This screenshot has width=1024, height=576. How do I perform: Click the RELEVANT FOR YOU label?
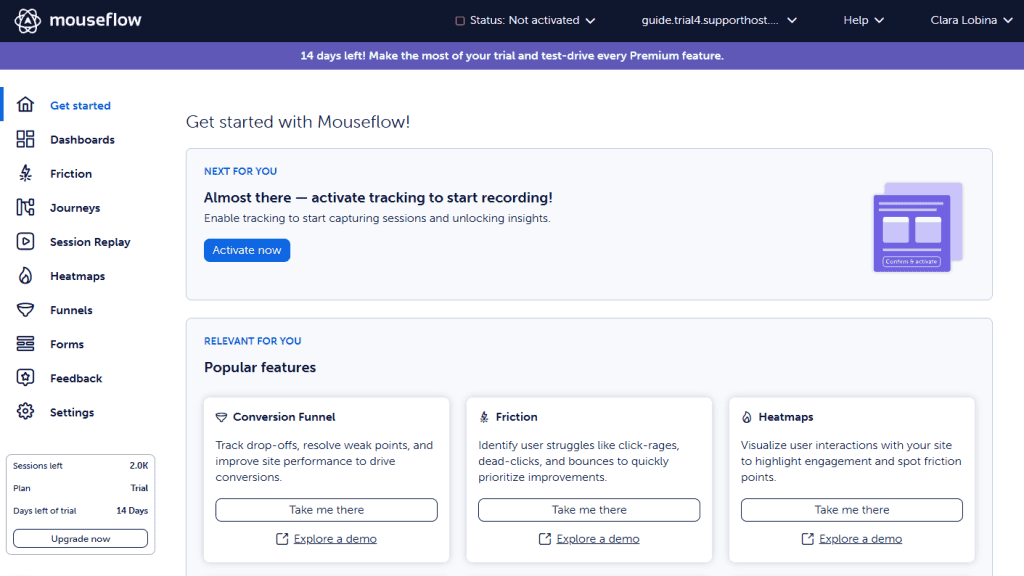[x=253, y=341]
